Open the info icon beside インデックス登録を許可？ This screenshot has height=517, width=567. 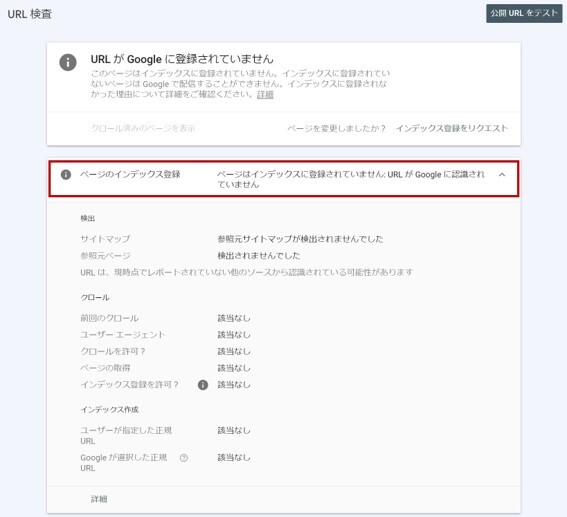click(x=203, y=385)
